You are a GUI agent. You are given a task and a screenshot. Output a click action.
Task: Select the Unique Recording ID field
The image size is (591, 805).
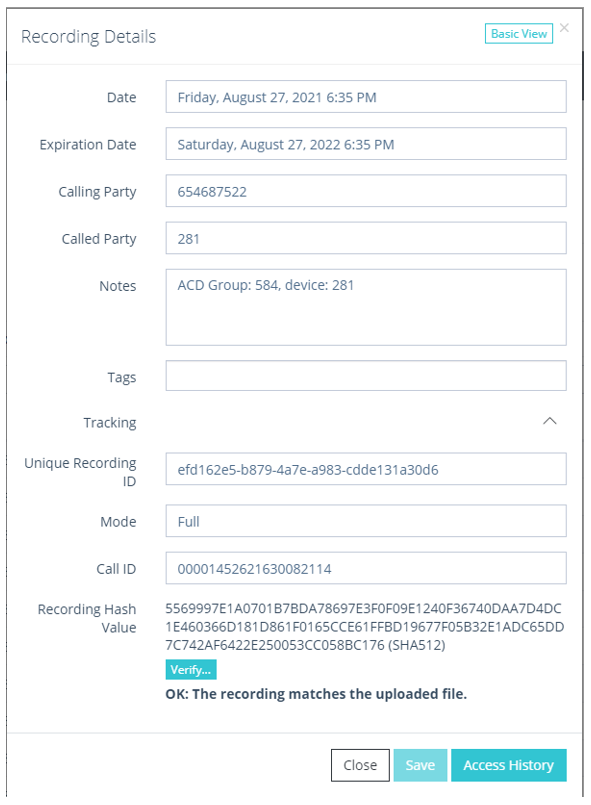click(x=366, y=469)
